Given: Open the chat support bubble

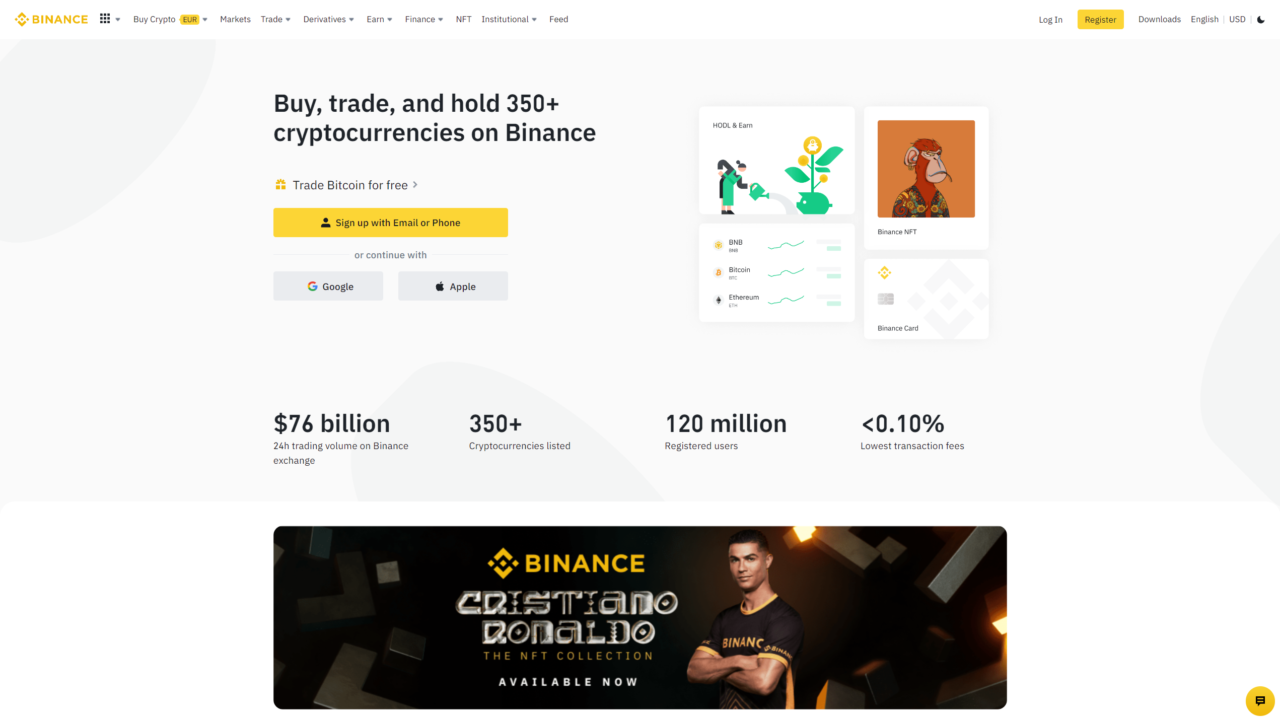Looking at the screenshot, I should 1259,700.
